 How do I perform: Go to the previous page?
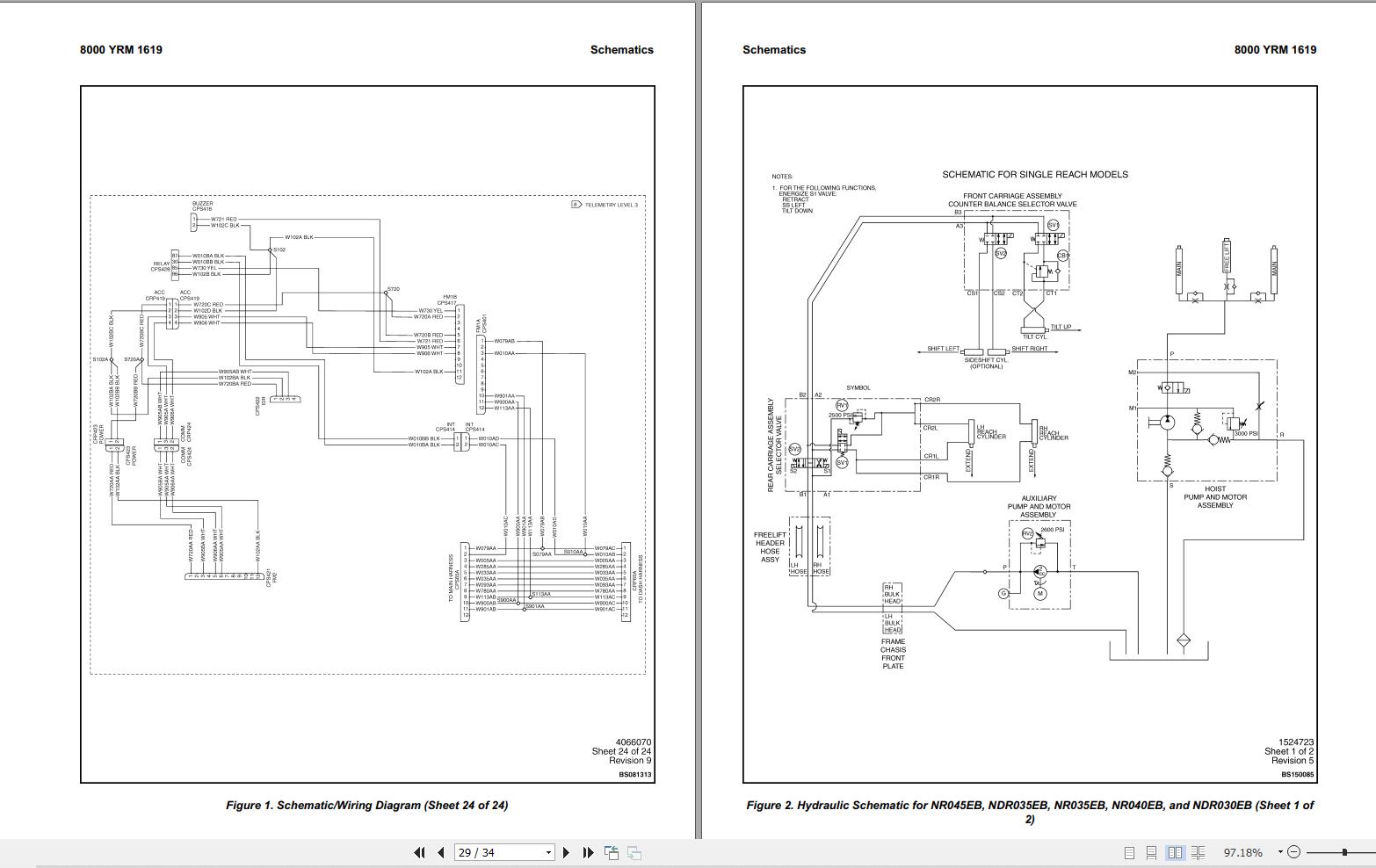tap(439, 853)
